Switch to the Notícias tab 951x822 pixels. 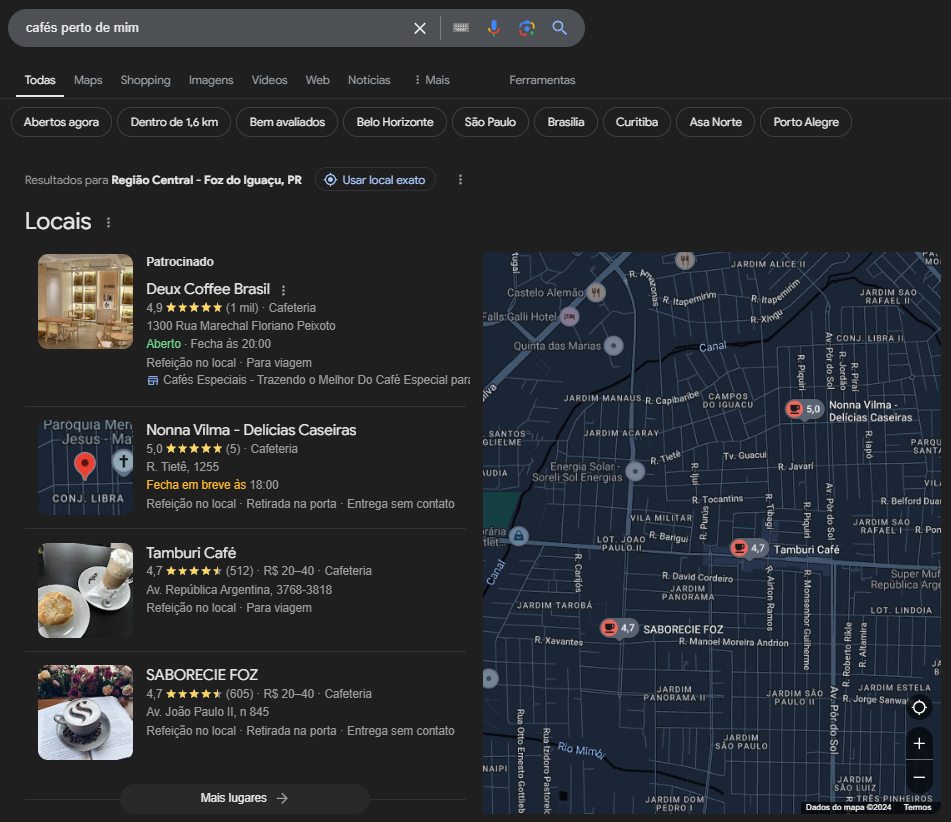pos(369,80)
